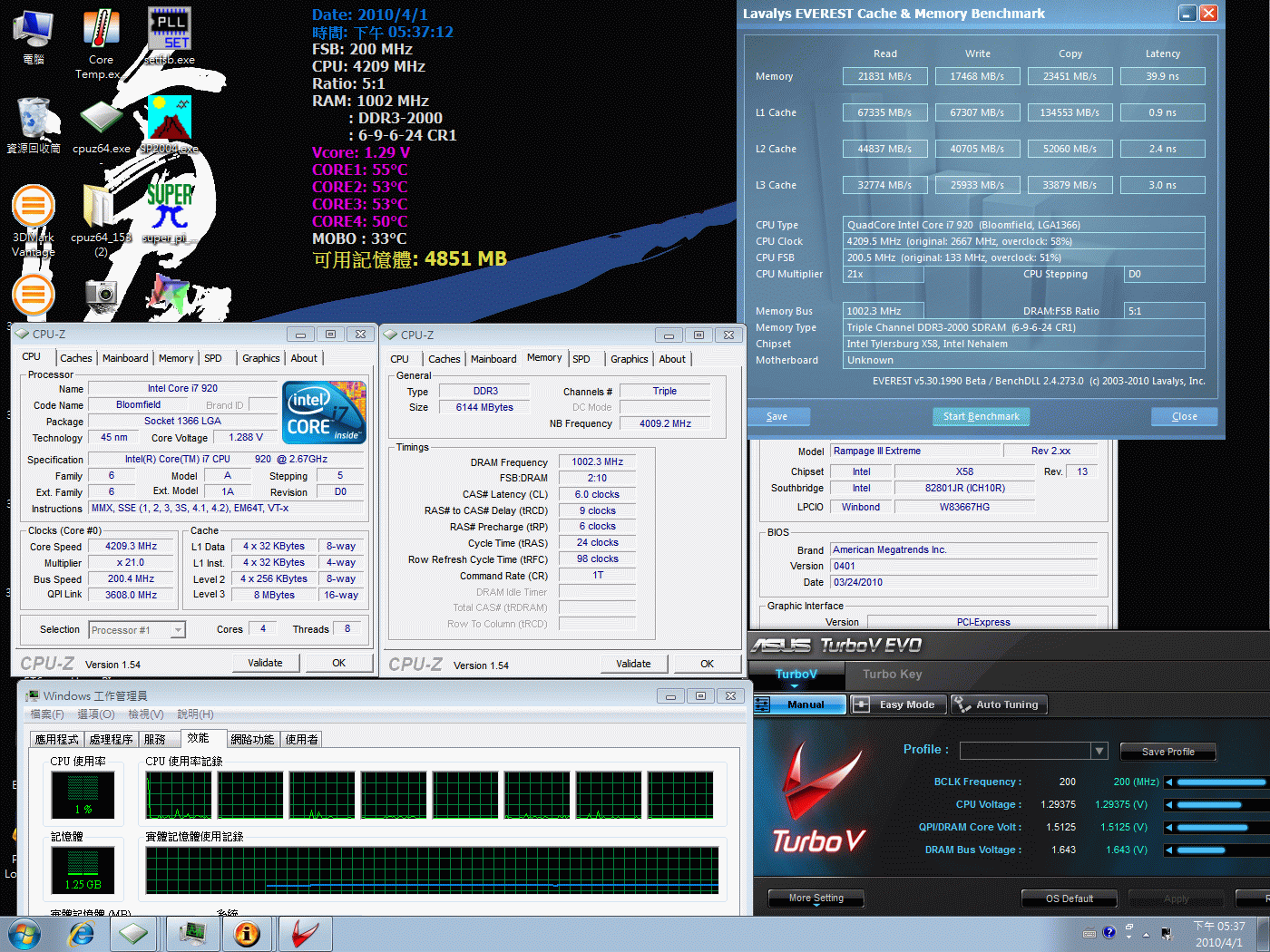Viewport: 1270px width, 952px height.
Task: Select Manual mode in TurboV EVO
Action: [800, 704]
